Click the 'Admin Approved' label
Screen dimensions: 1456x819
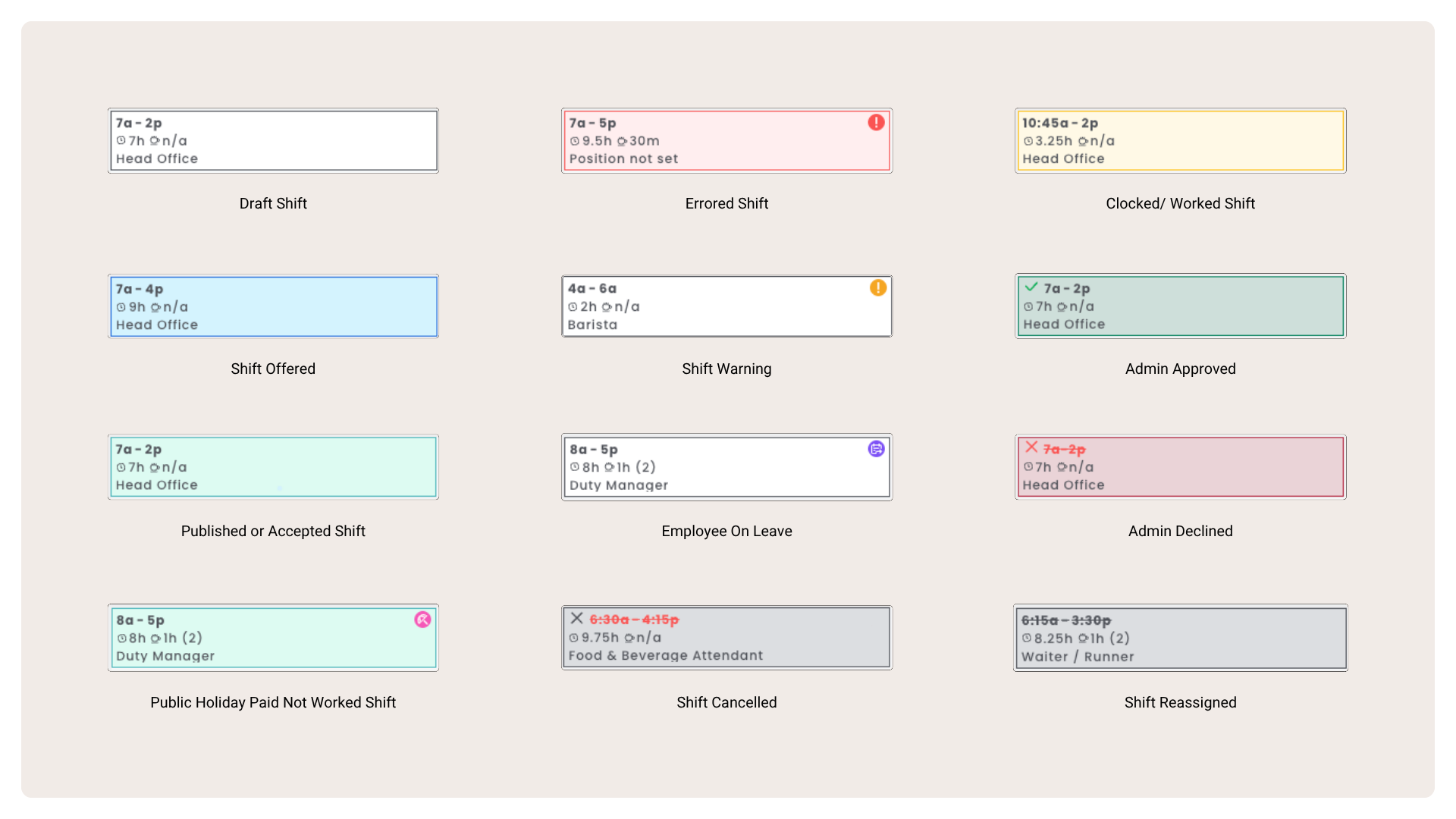tap(1180, 369)
